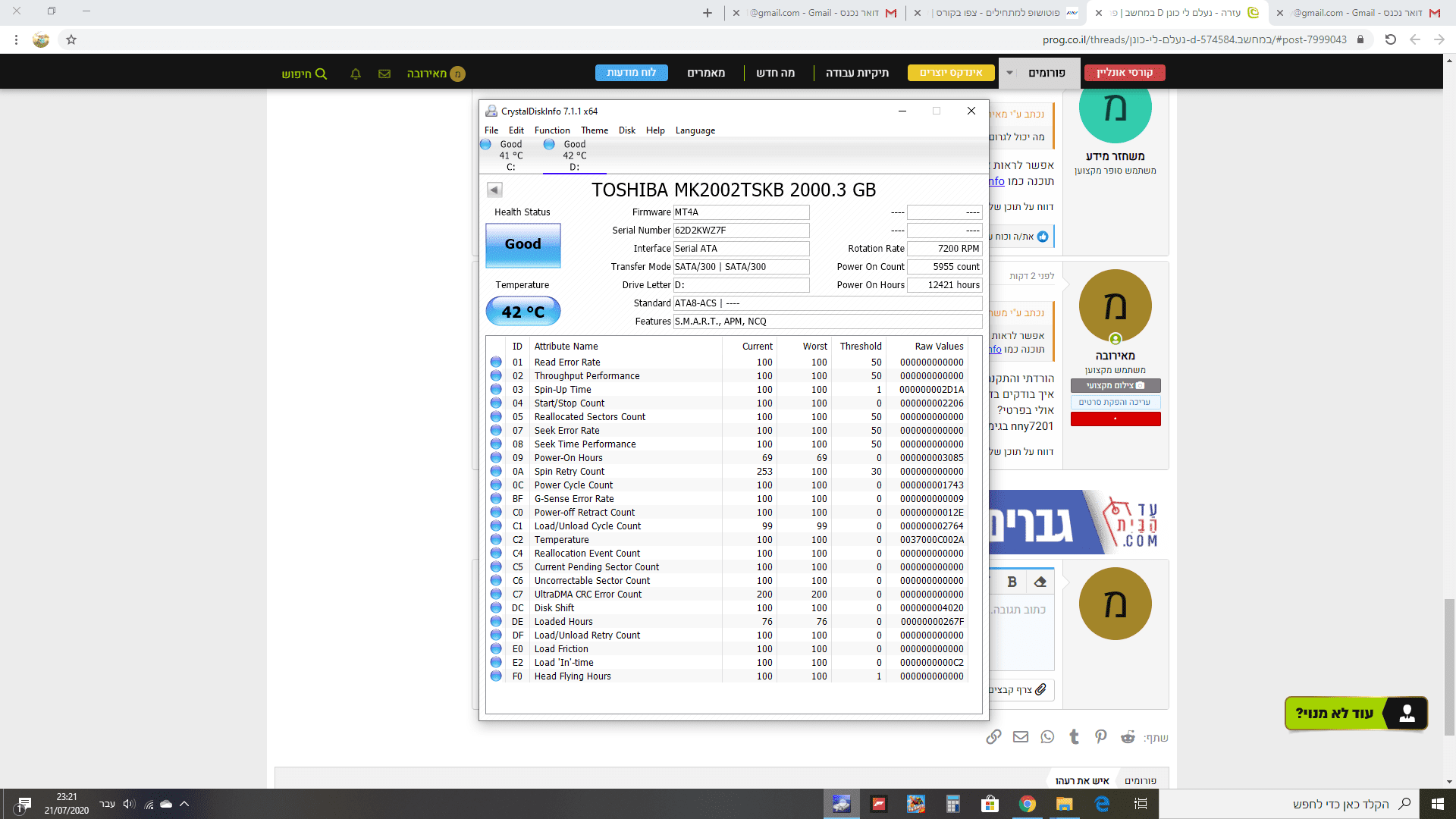Click the Windows Start button
Viewport: 1456px width, 819px height.
click(1437, 804)
